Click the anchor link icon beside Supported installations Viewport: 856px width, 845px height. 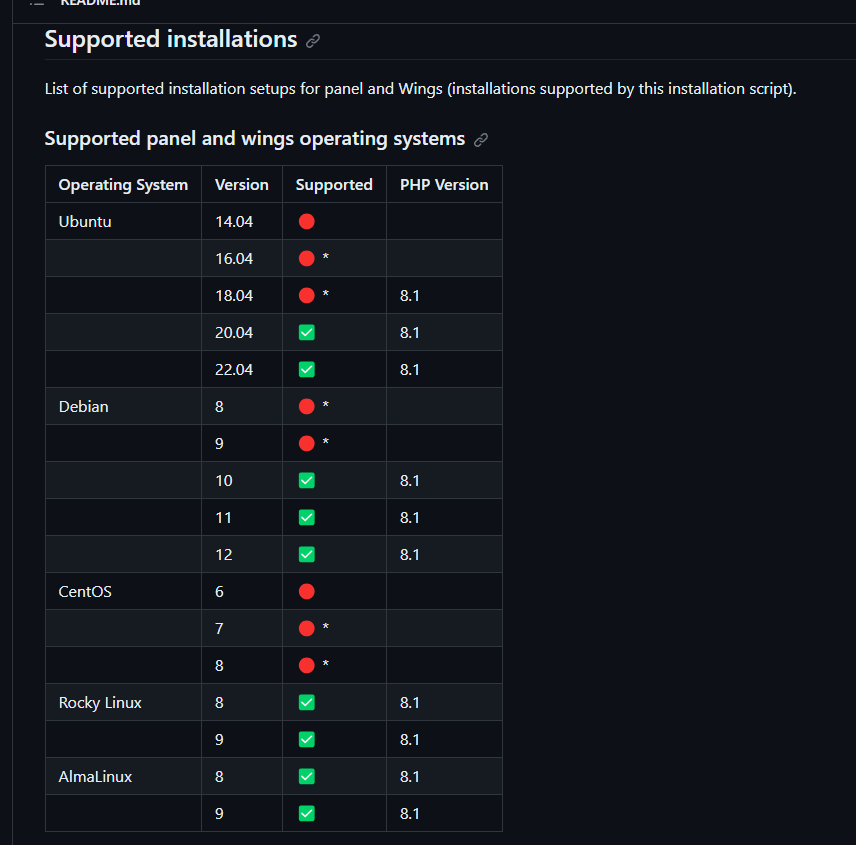pos(313,41)
